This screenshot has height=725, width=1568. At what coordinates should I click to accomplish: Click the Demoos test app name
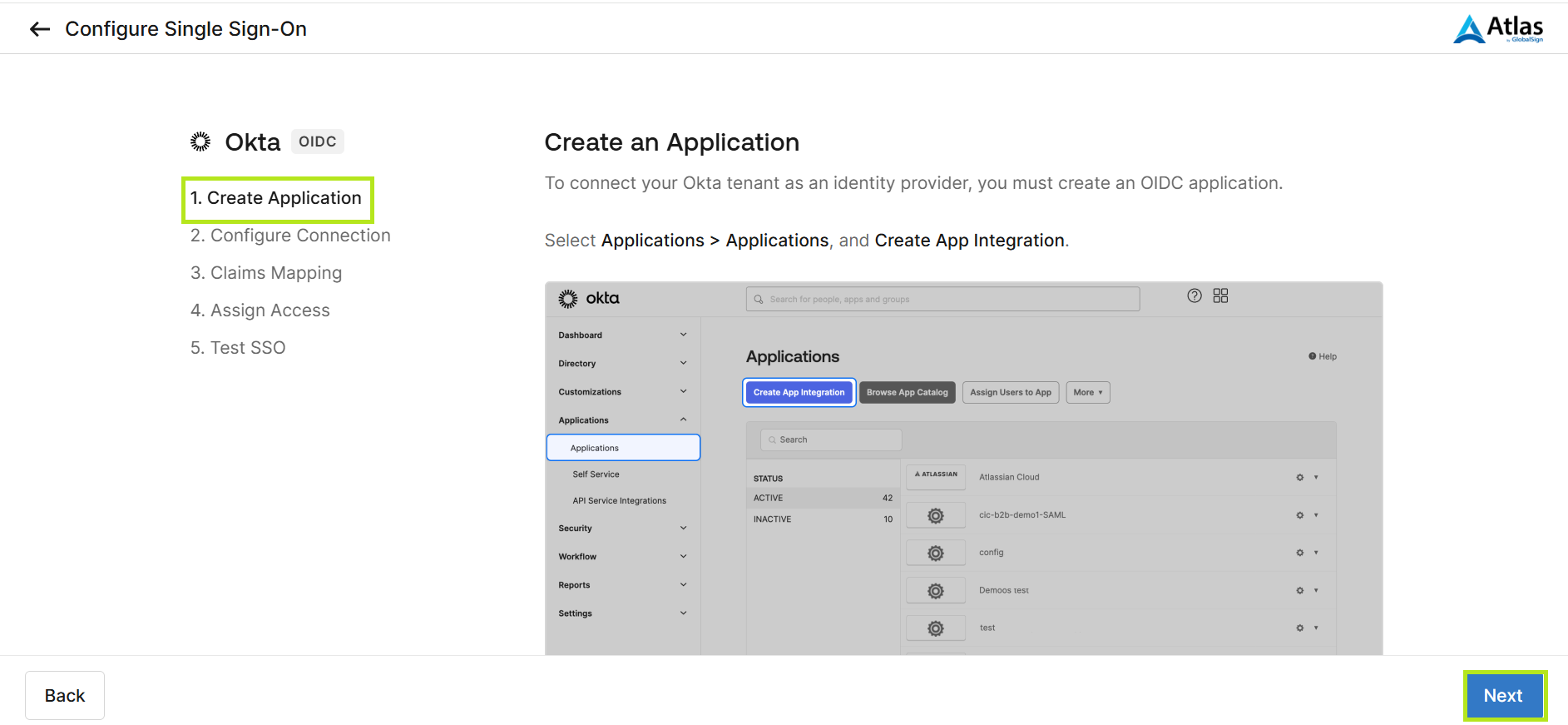click(1004, 590)
